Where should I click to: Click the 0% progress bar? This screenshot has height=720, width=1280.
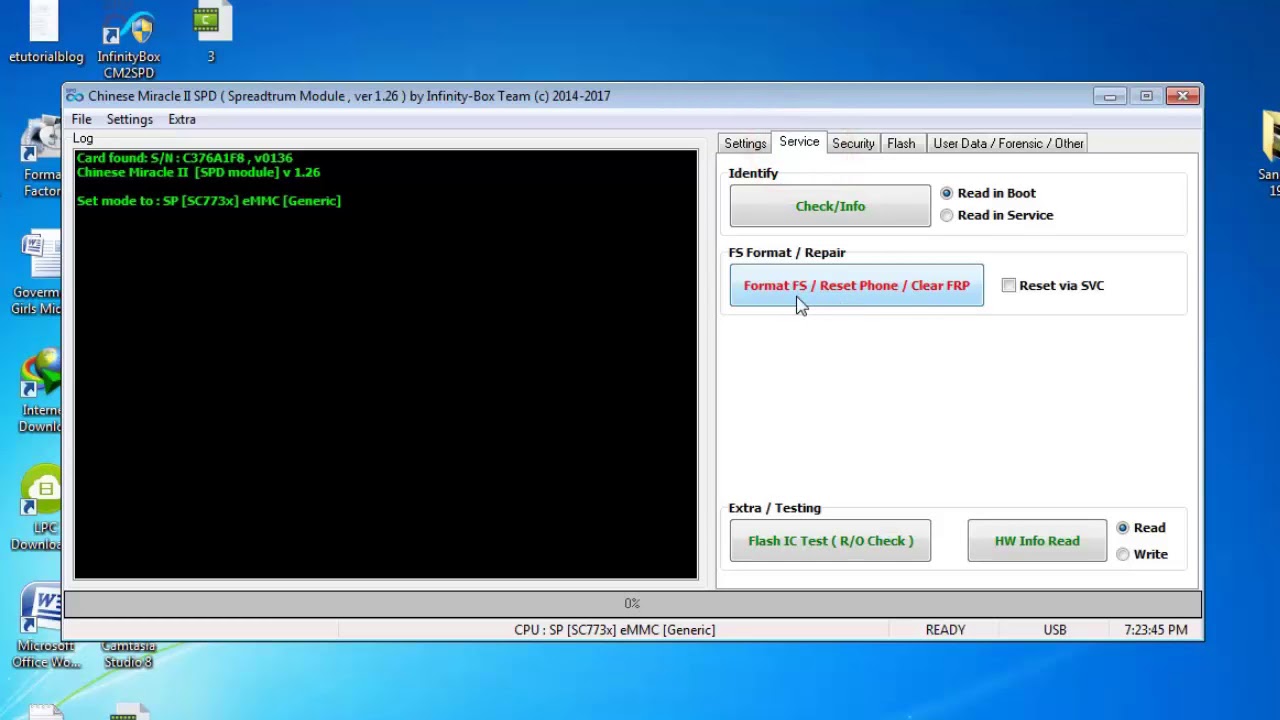[x=632, y=603]
